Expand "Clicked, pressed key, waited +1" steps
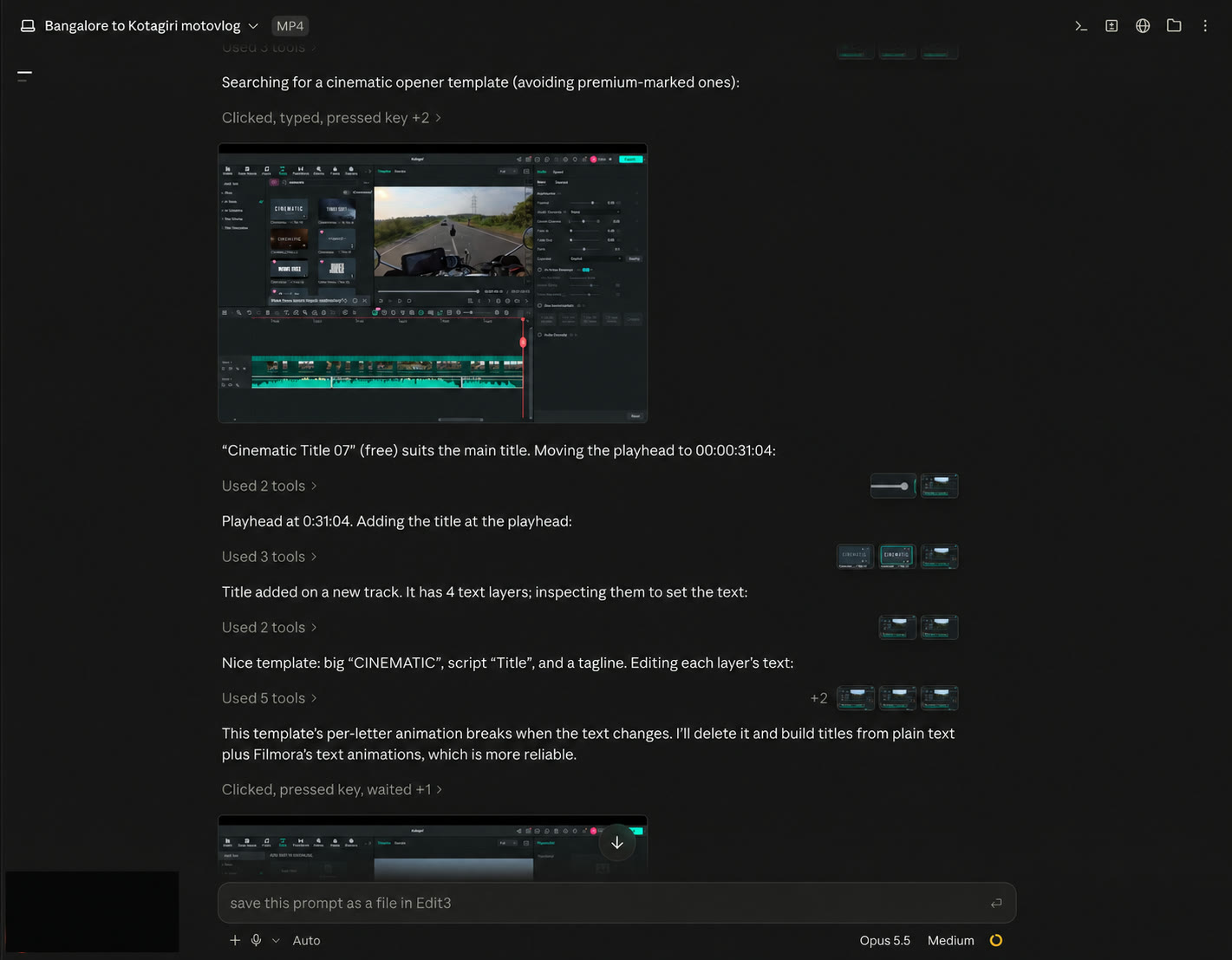This screenshot has height=960, width=1232. [332, 790]
